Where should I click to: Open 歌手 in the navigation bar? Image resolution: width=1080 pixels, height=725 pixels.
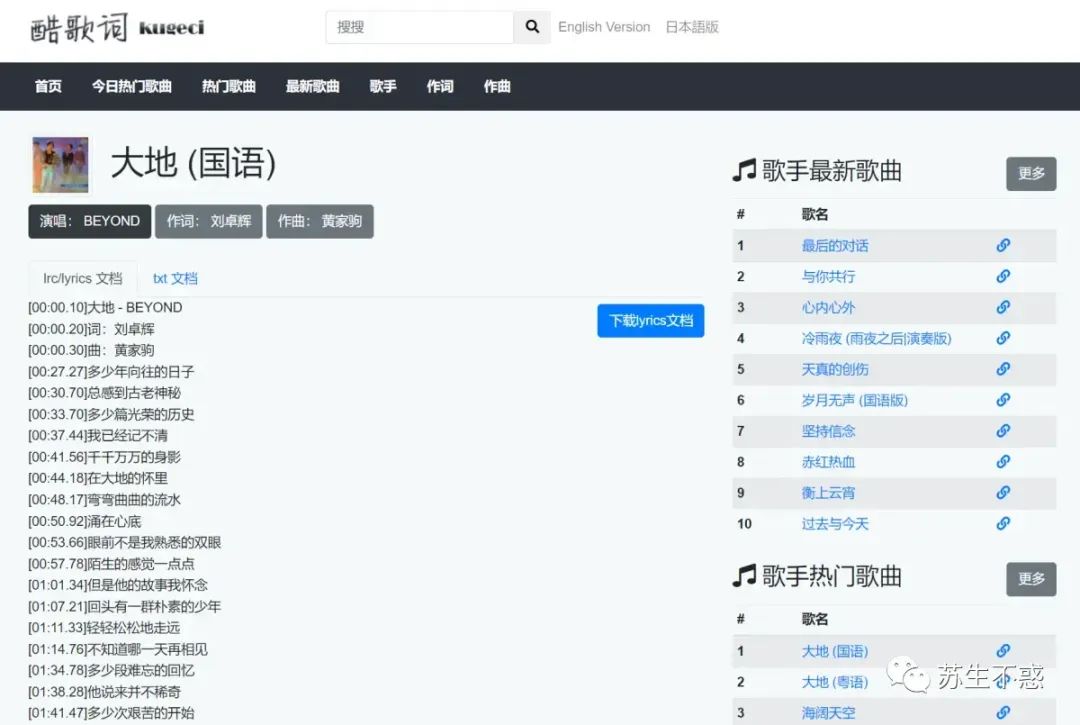(383, 86)
